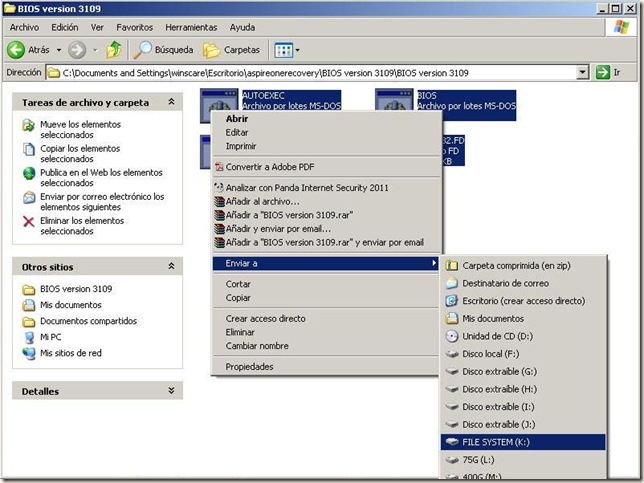This screenshot has height=483, width=644.
Task: Open Mis documentos in Otros sitios
Action: pyautogui.click(x=71, y=305)
